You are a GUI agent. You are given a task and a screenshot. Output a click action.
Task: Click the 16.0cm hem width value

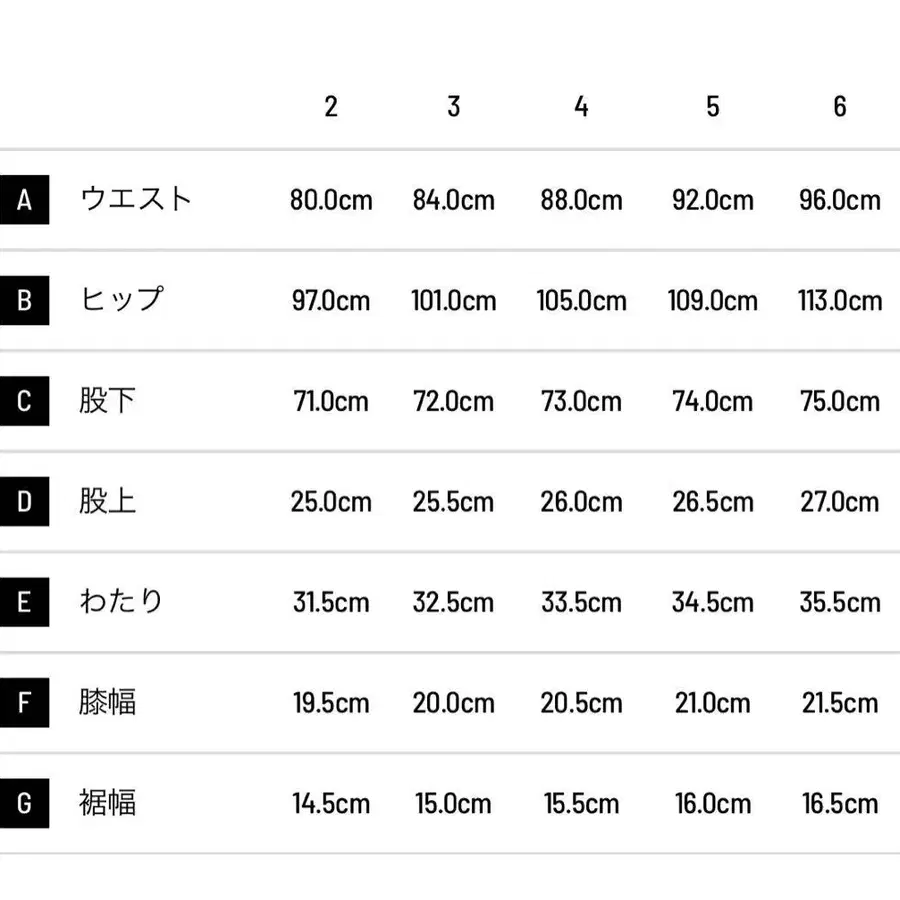(x=712, y=803)
